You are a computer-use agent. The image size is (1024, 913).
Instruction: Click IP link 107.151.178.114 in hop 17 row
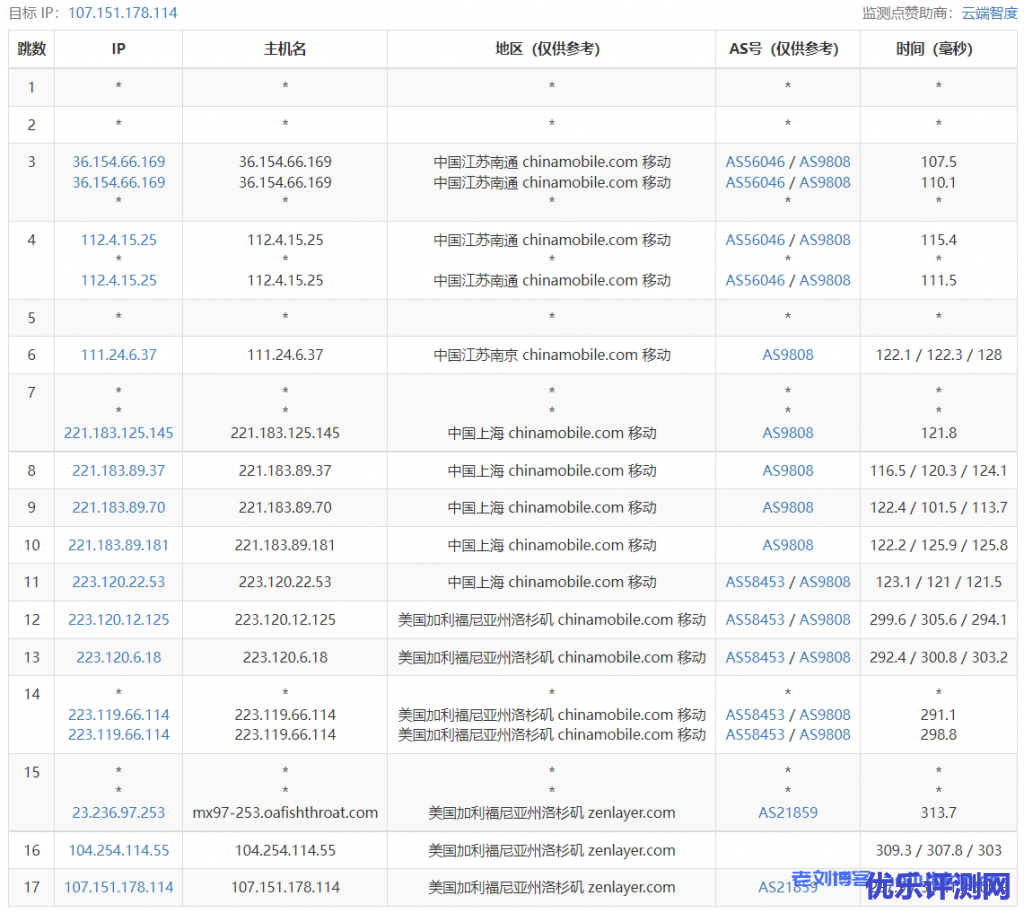click(x=118, y=887)
